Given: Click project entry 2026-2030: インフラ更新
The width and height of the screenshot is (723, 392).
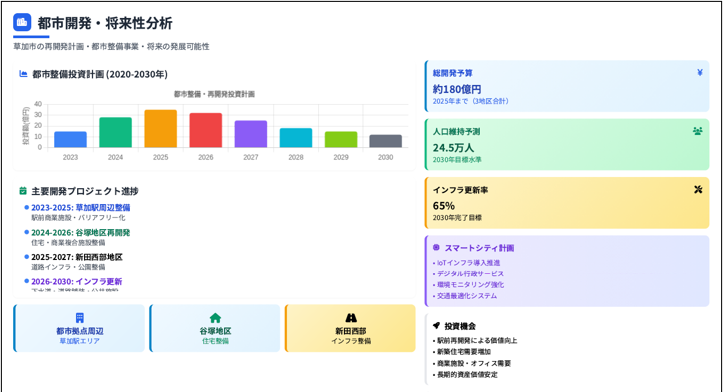Looking at the screenshot, I should click(x=77, y=281).
